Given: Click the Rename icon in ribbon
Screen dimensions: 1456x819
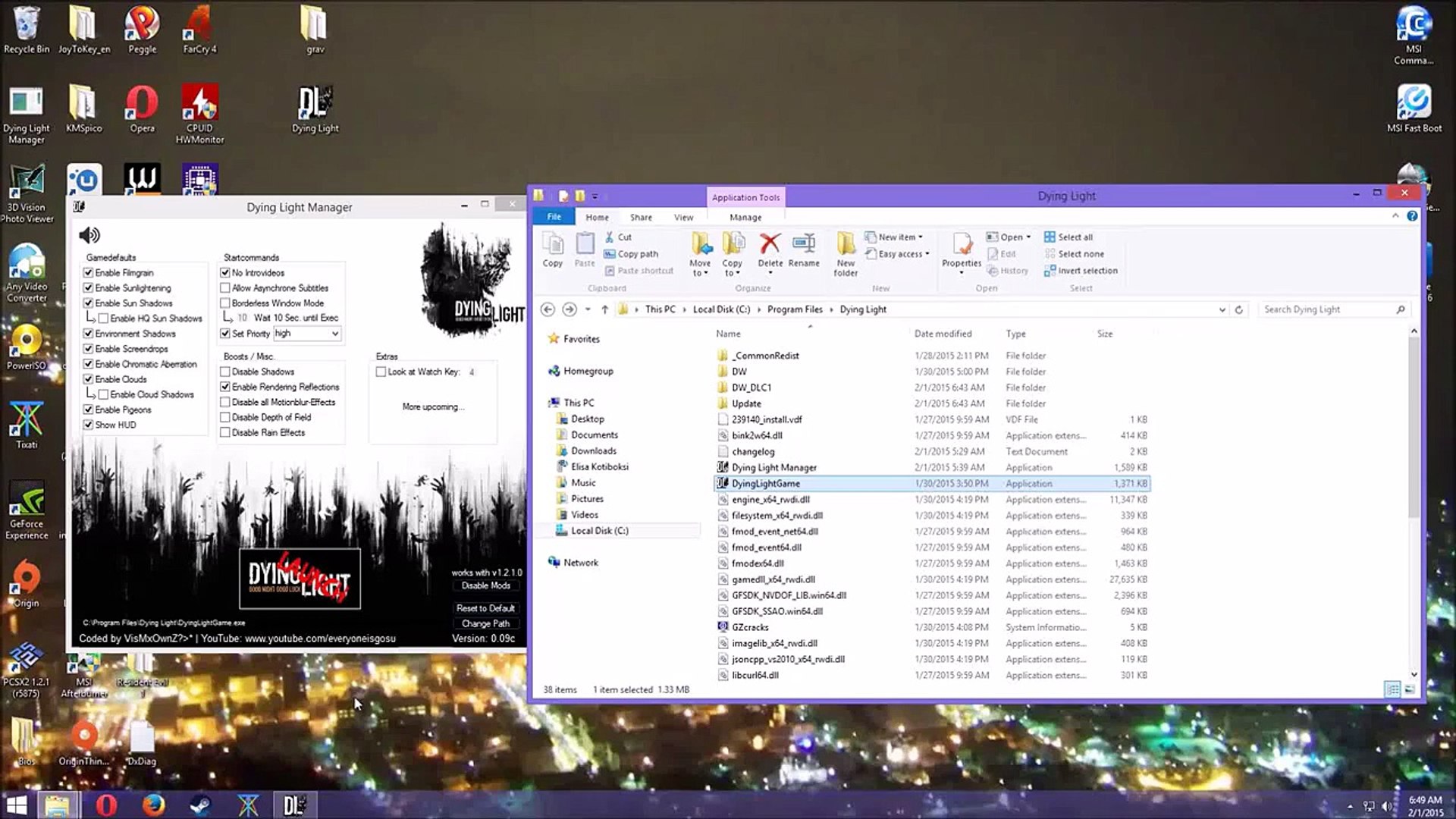Looking at the screenshot, I should (803, 244).
